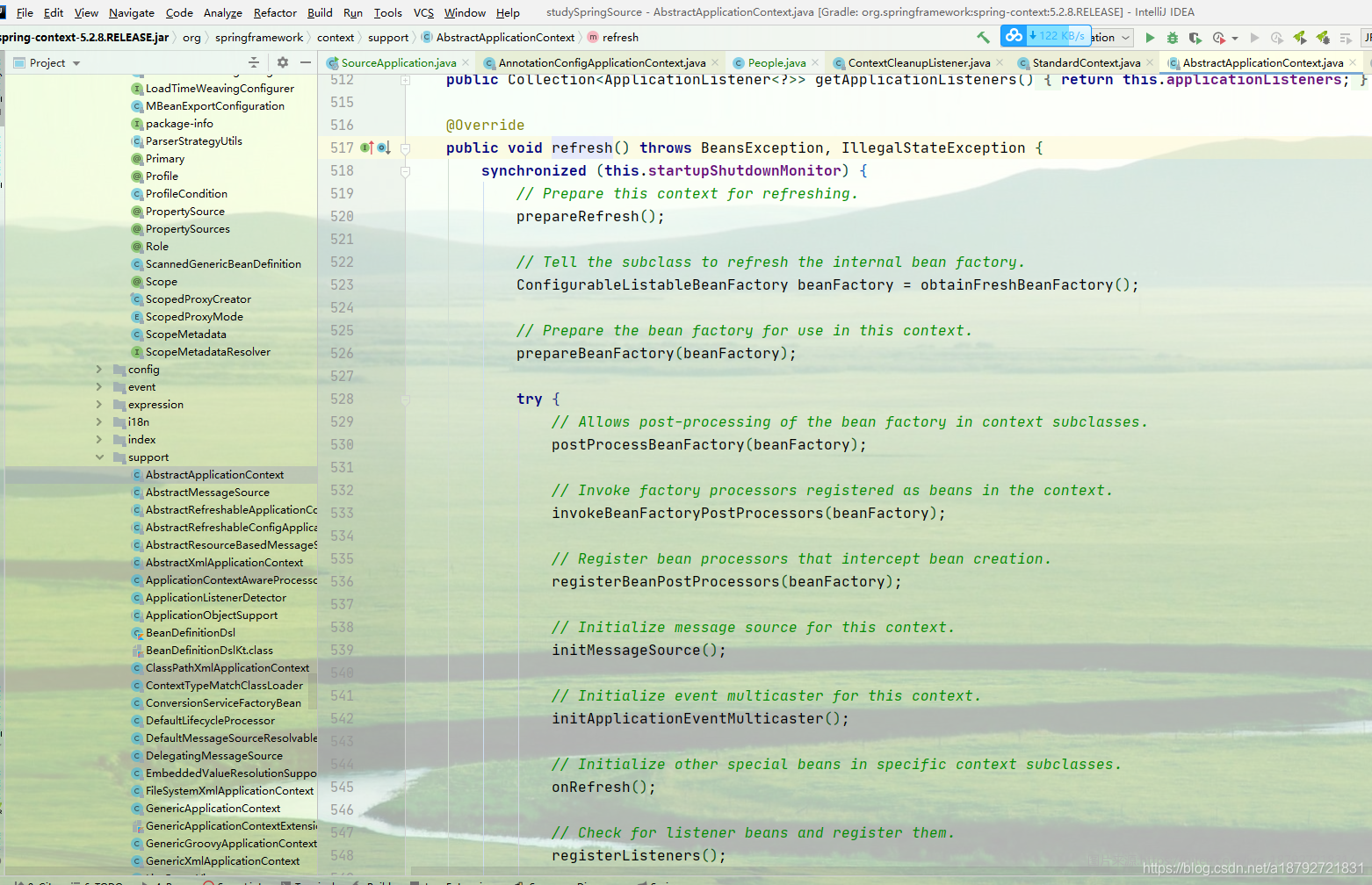
Task: Click line number 545 in gutter
Action: pyautogui.click(x=343, y=788)
